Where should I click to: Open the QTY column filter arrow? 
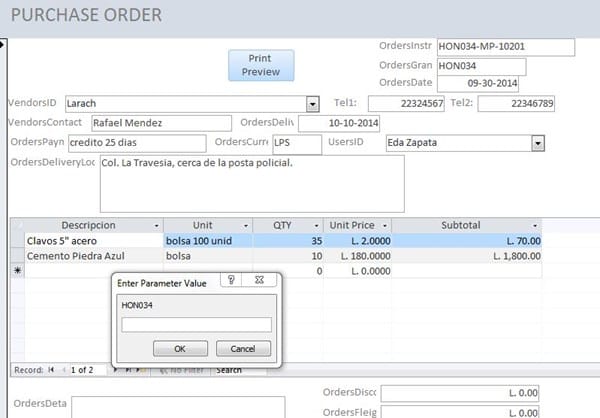tap(316, 226)
